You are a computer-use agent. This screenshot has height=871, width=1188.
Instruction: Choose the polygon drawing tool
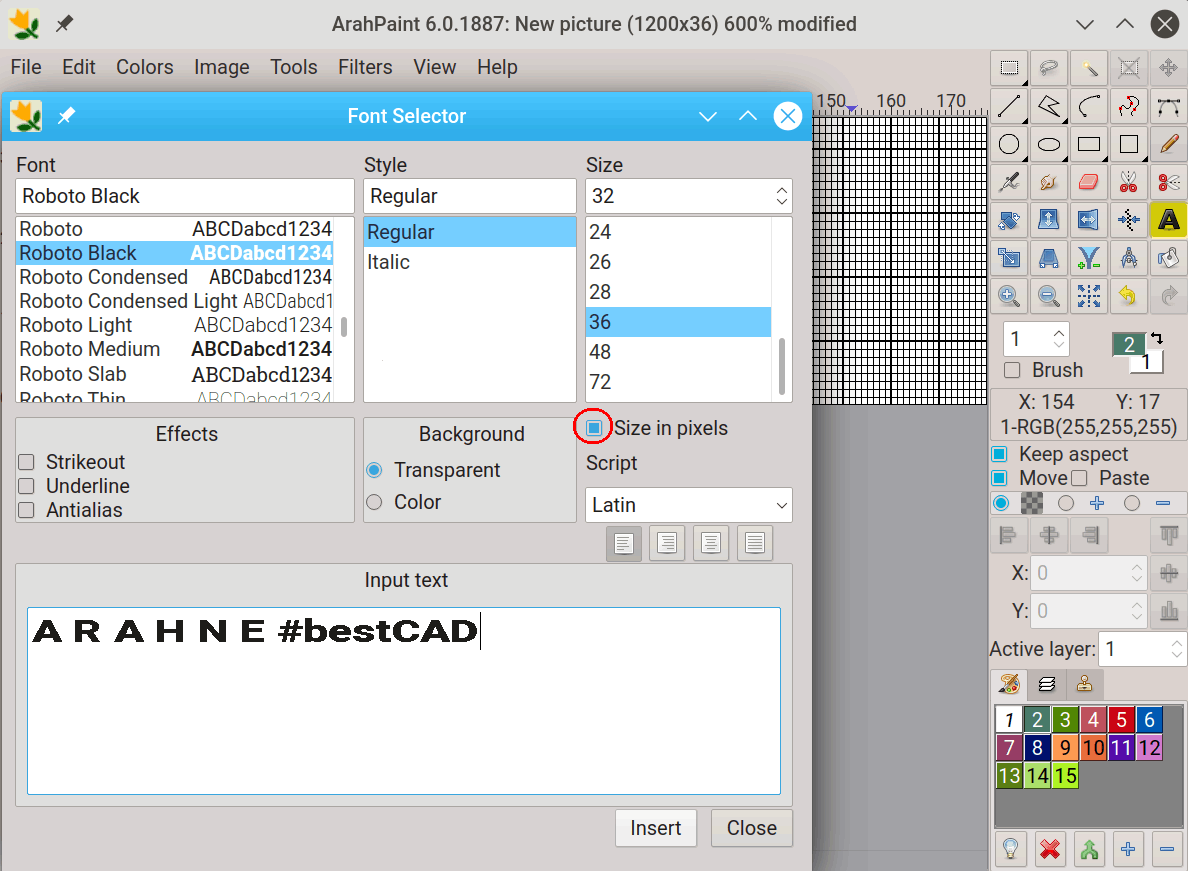tap(1049, 106)
